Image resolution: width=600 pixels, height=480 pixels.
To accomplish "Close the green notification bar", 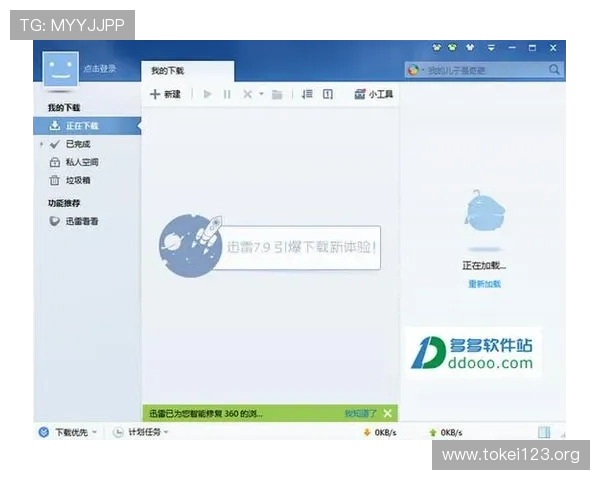I will pos(388,413).
